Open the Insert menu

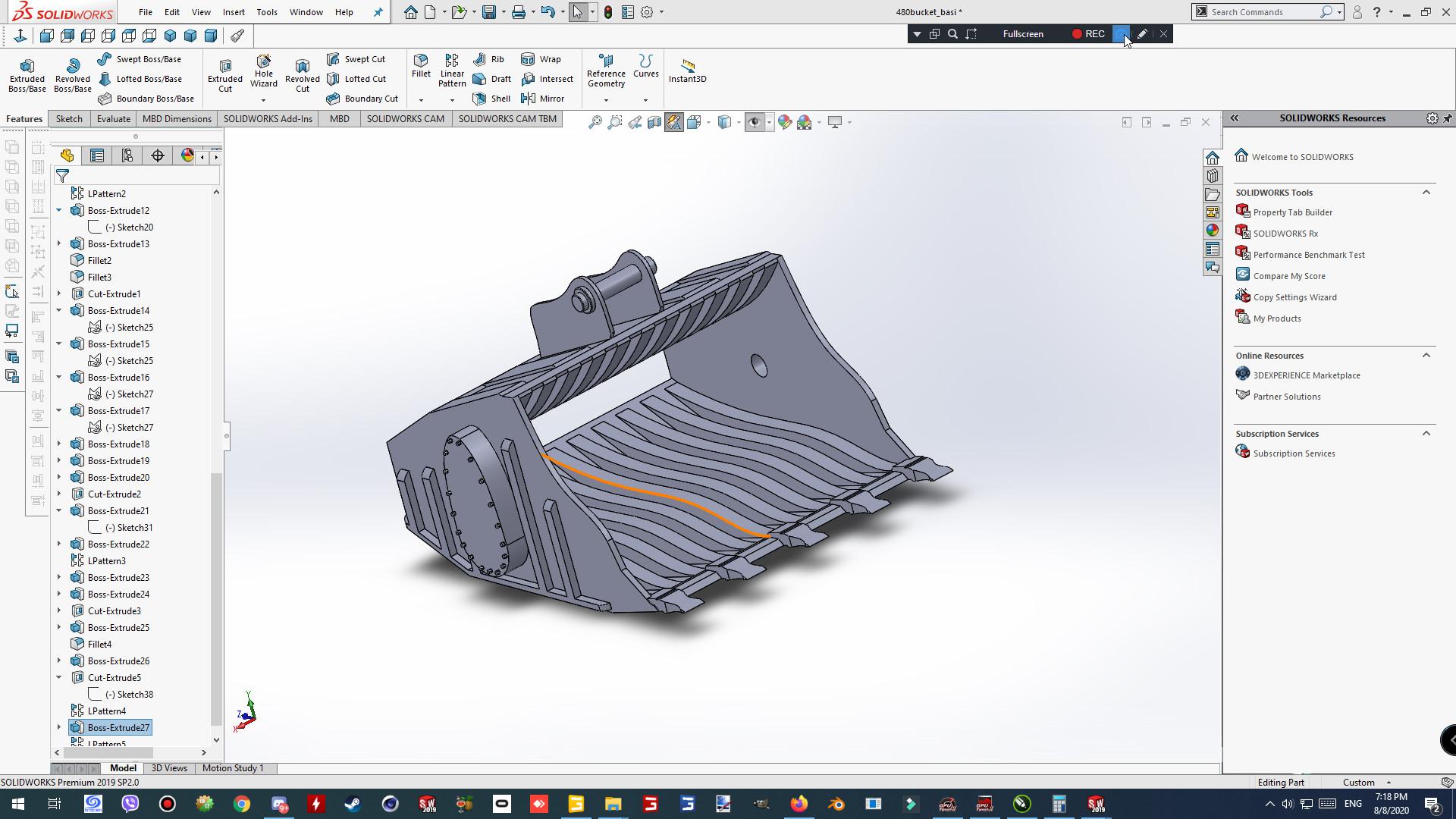pos(234,12)
